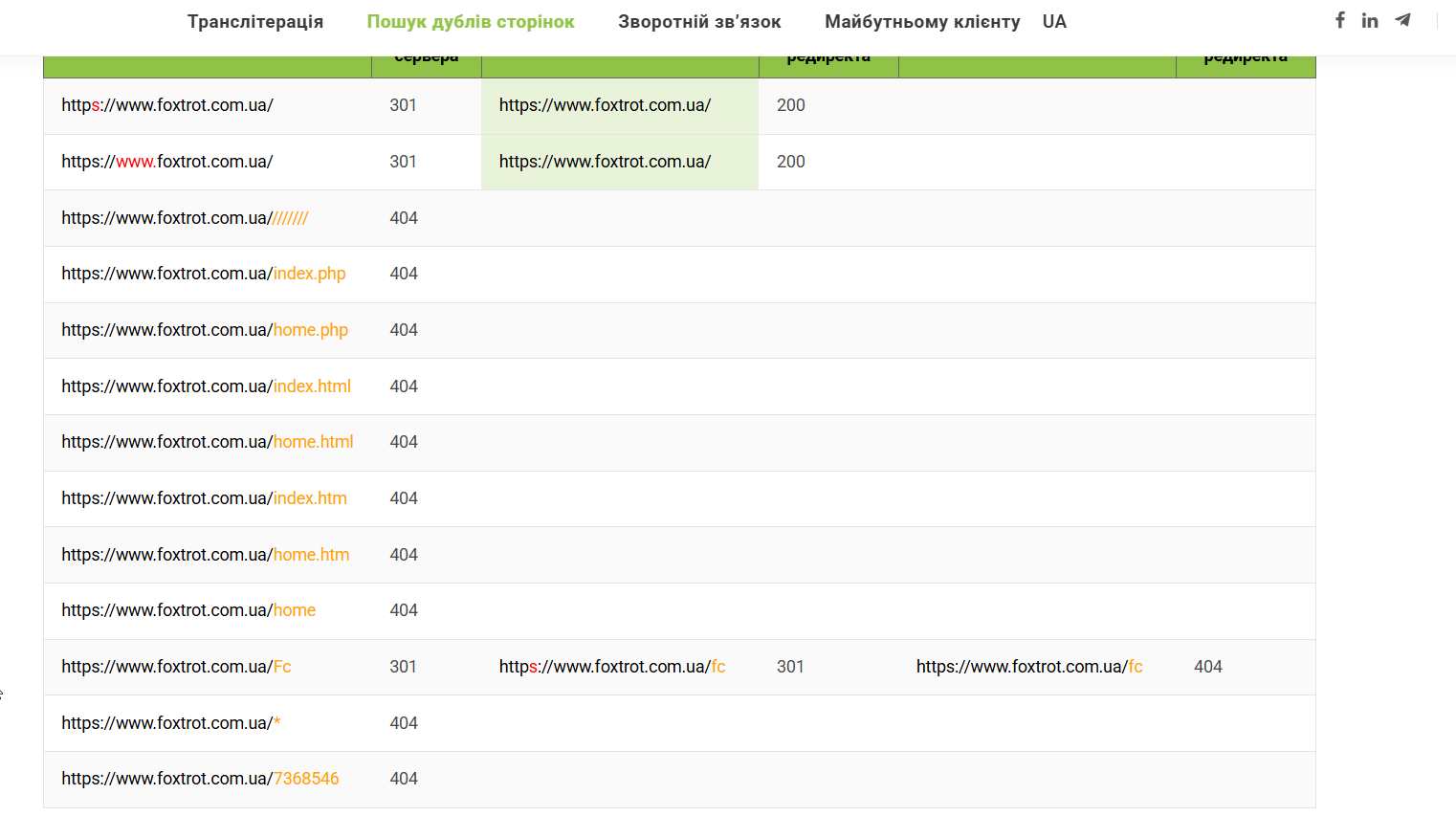Click the URL ending in index.php

204,274
